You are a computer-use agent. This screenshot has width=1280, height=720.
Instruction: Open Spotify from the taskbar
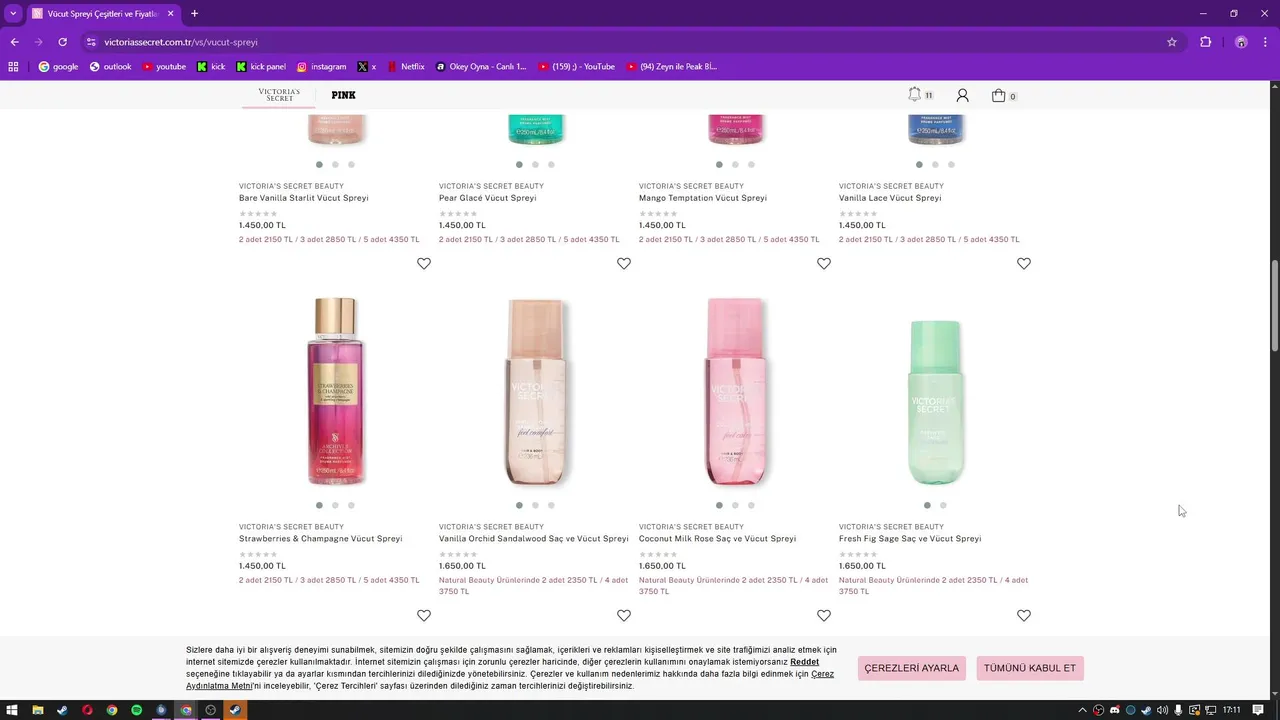tap(136, 710)
